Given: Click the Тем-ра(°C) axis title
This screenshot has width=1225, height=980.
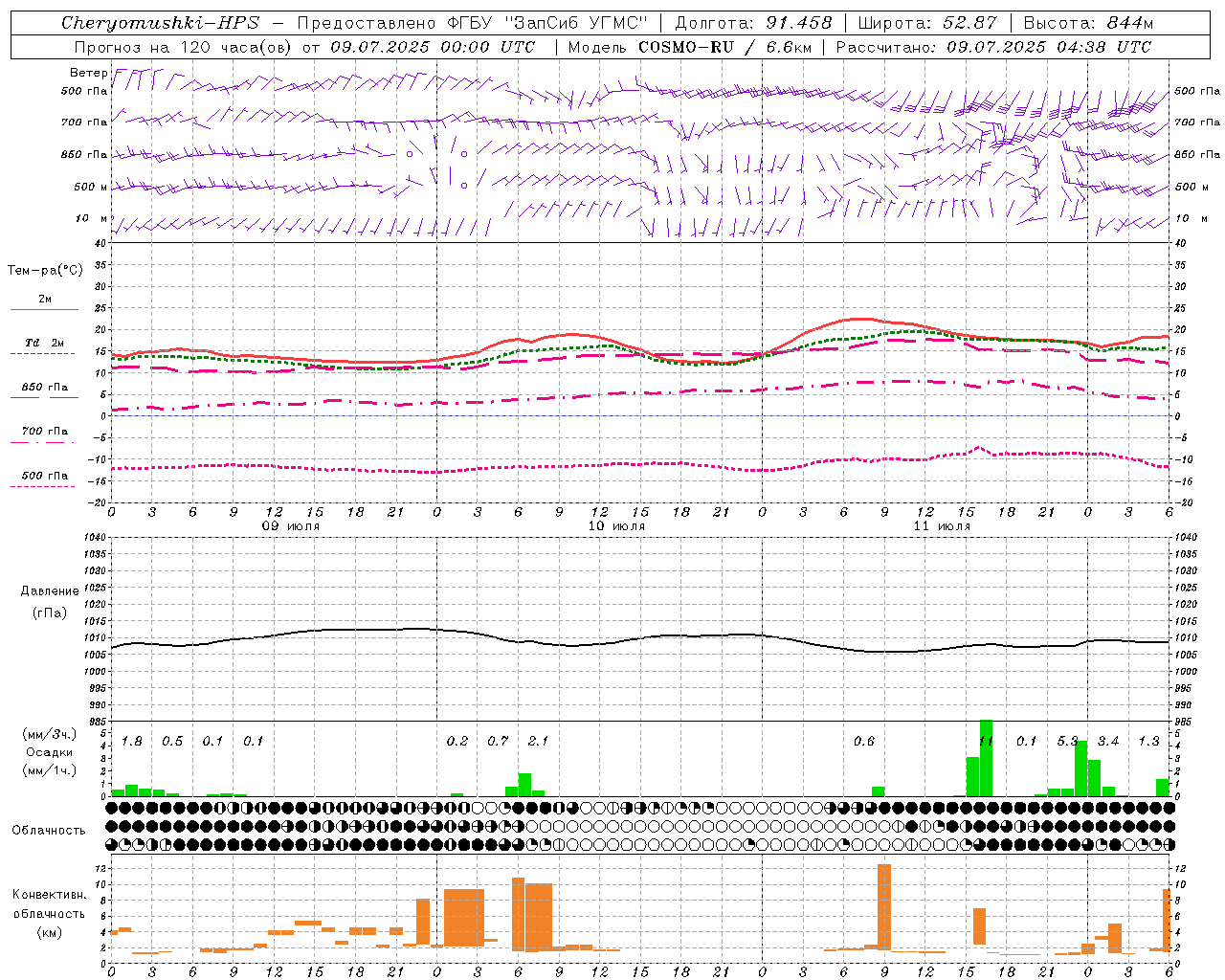Looking at the screenshot, I should 45,271.
